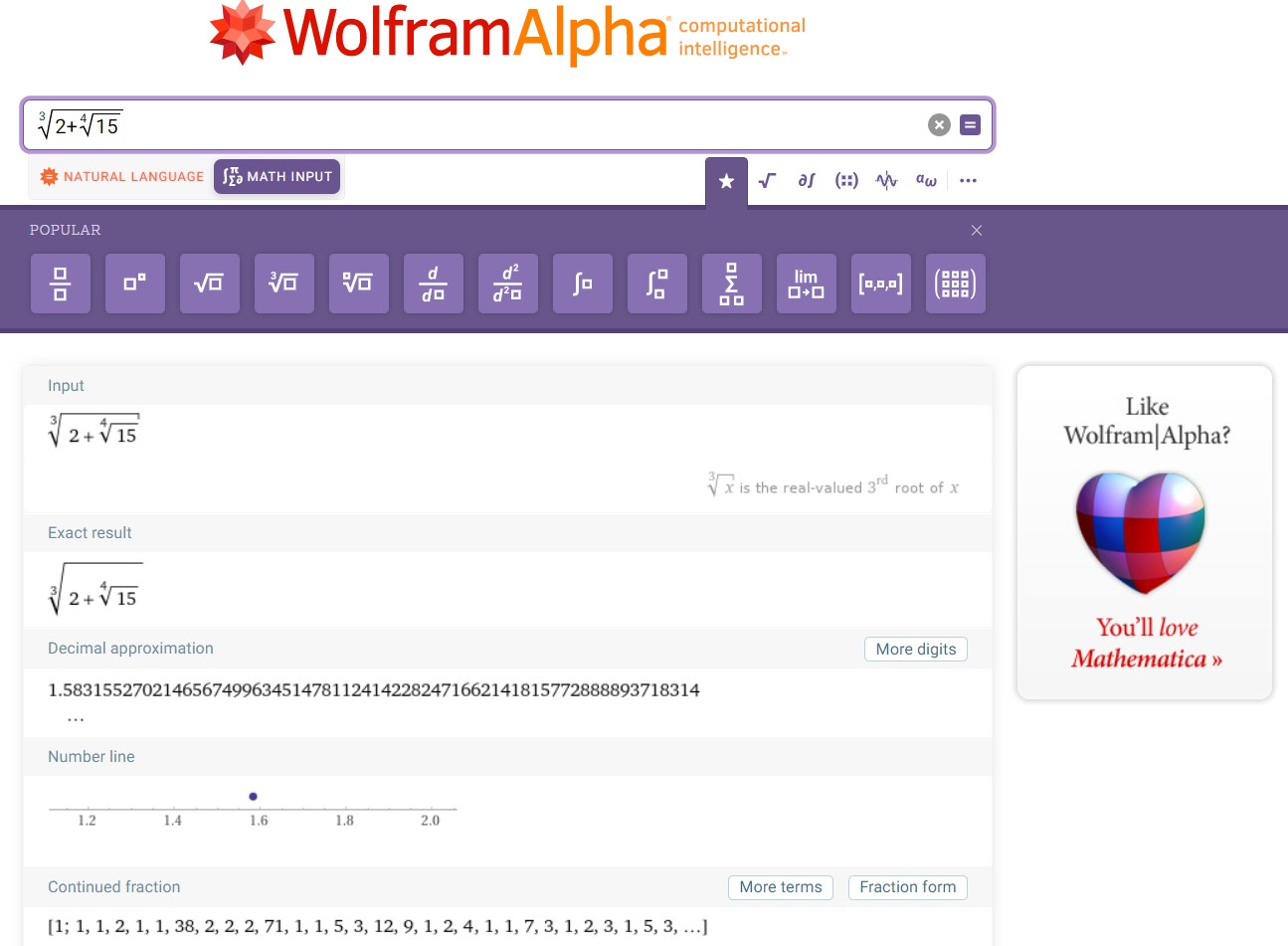Insert a limit template
The image size is (1288, 946).
tap(807, 284)
